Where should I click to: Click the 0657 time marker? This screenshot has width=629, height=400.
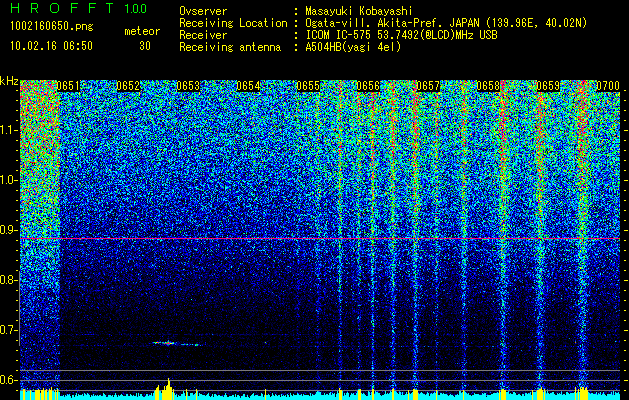[428, 86]
